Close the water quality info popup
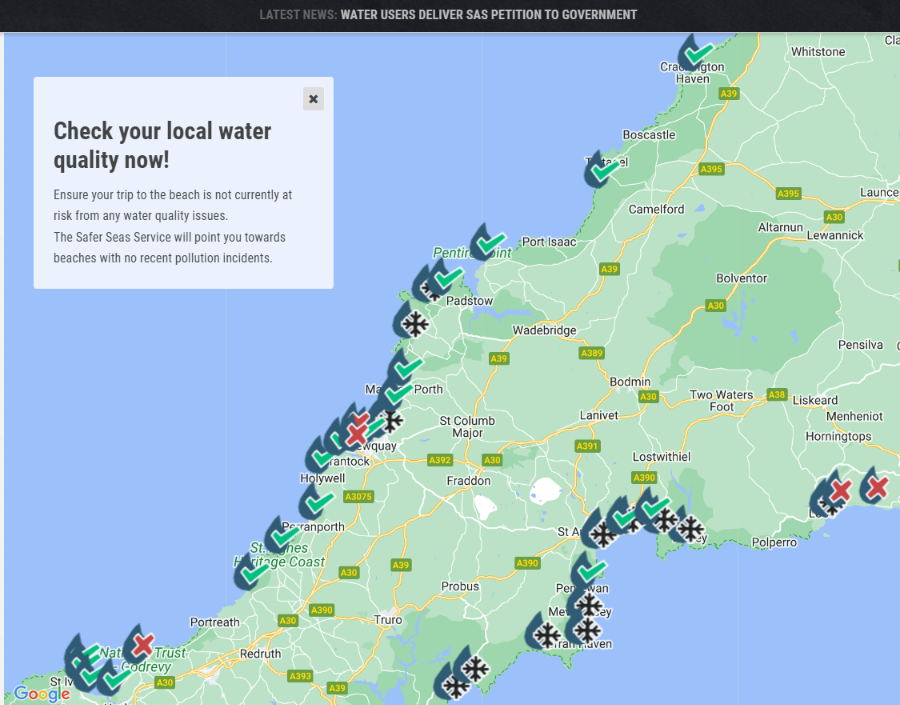 coord(313,99)
